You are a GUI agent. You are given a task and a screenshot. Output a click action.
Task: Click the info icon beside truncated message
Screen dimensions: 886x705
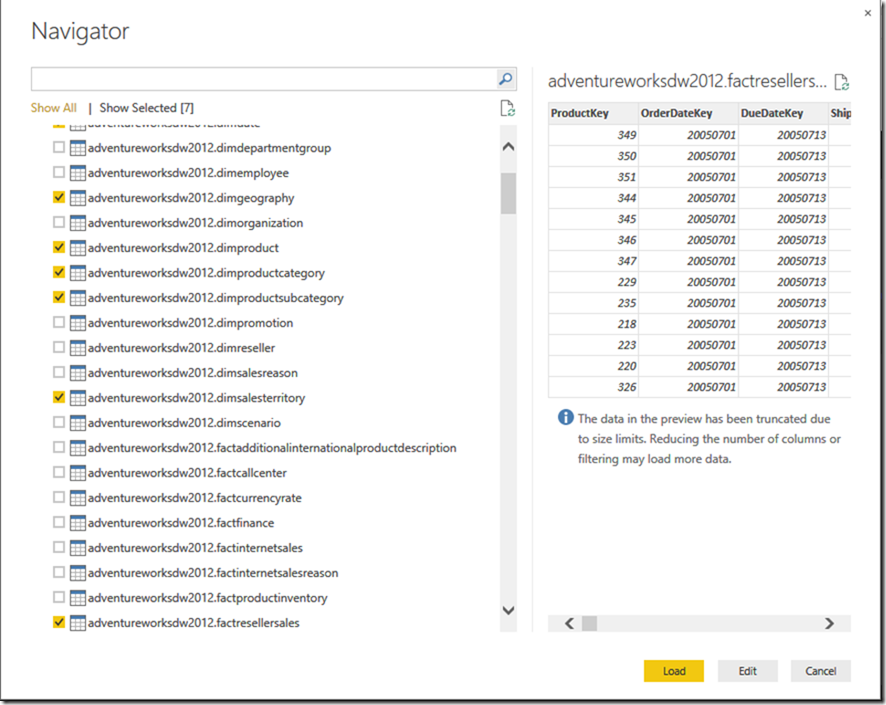pos(566,417)
